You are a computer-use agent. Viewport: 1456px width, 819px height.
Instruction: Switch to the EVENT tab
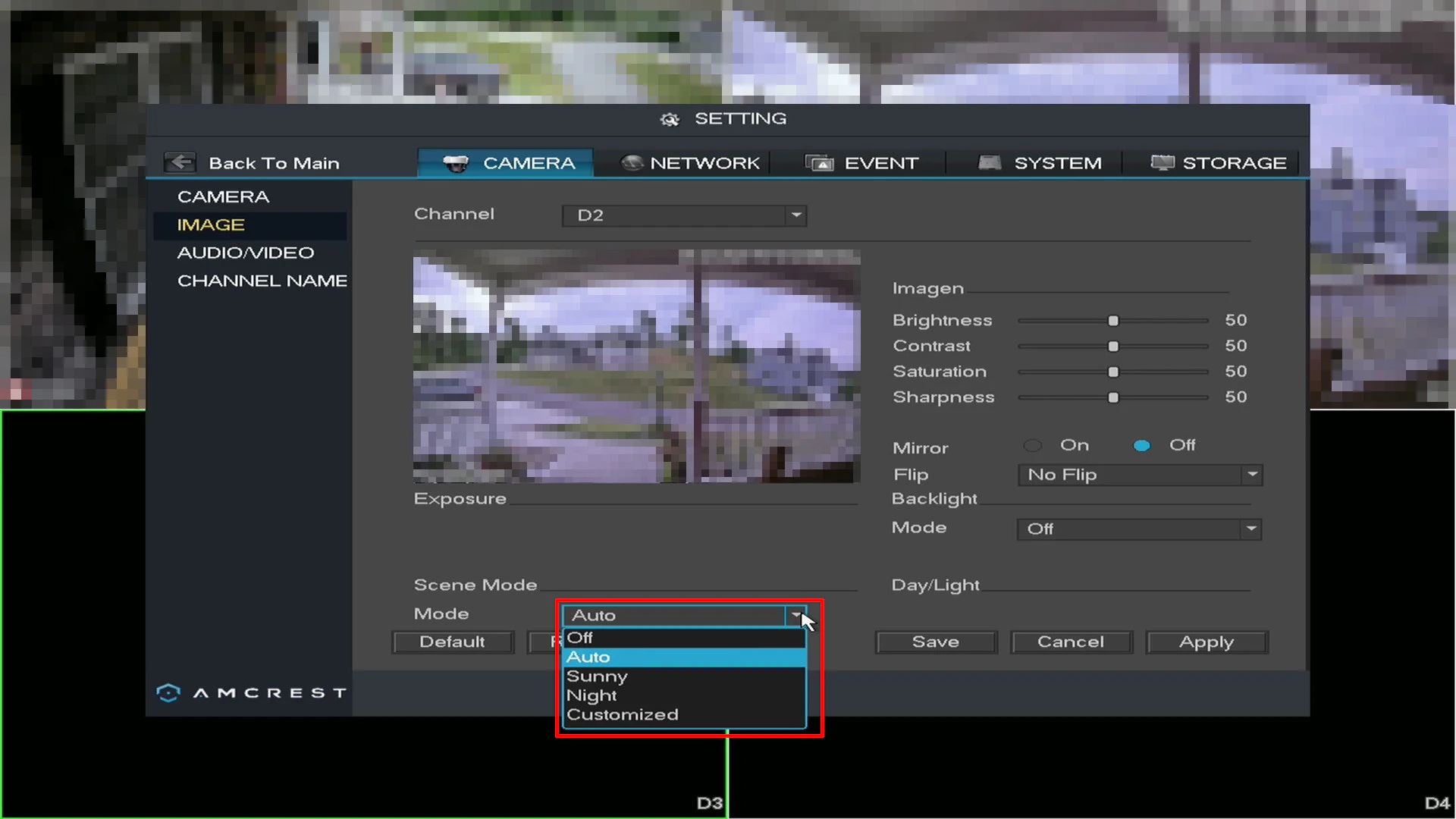861,163
